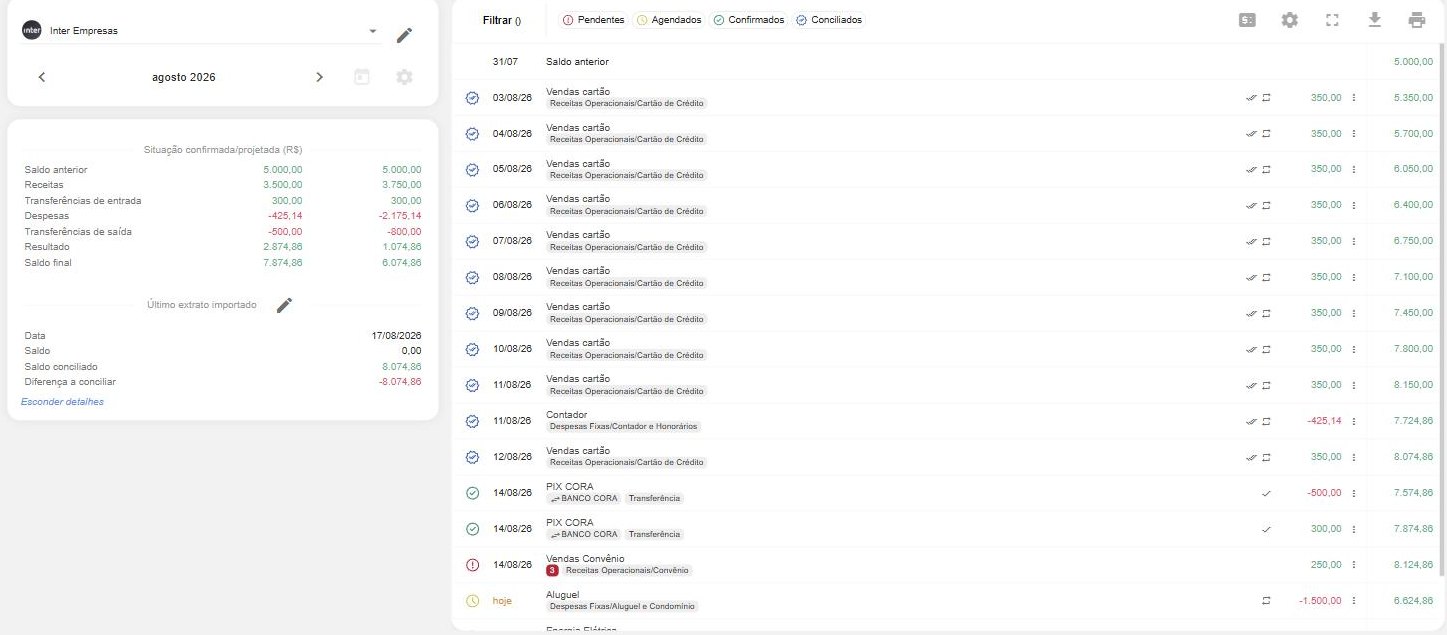Click the pending alert icon on Vendas Convênio
This screenshot has width=1447, height=635.
click(x=472, y=565)
